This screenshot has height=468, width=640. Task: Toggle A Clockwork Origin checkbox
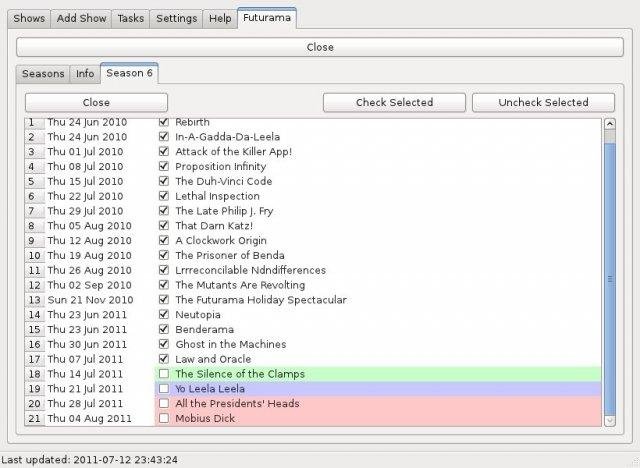164,240
